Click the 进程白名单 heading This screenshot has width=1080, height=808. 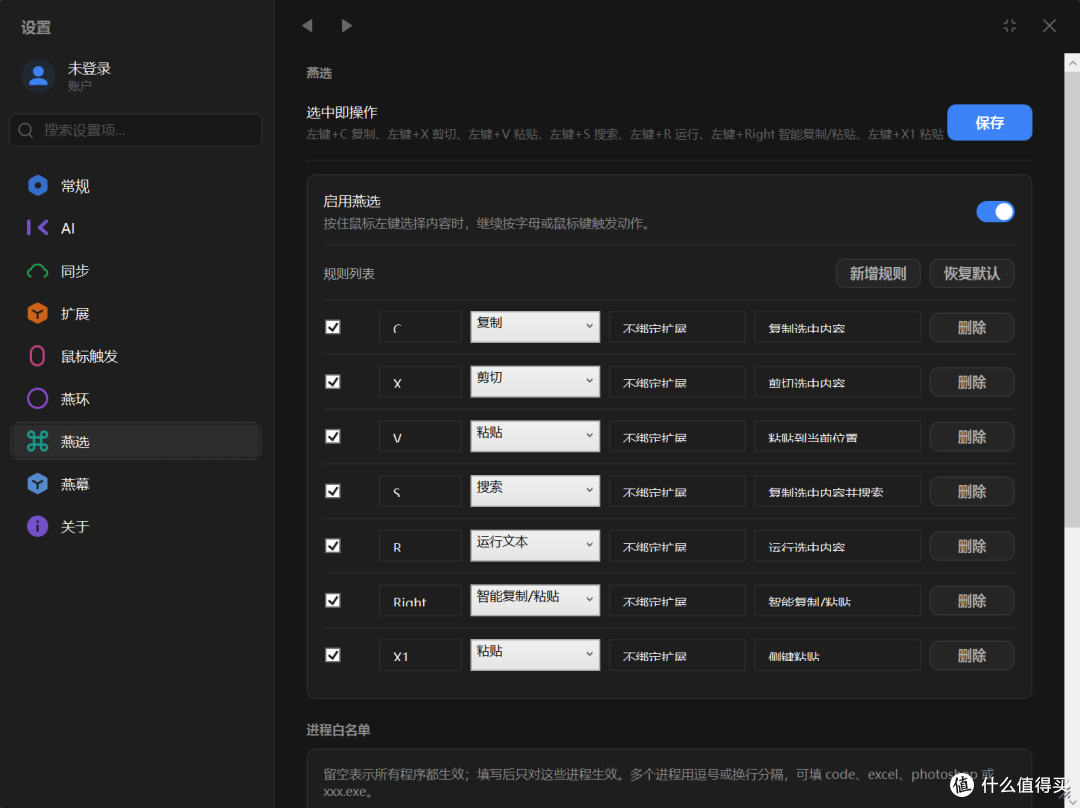pos(338,730)
